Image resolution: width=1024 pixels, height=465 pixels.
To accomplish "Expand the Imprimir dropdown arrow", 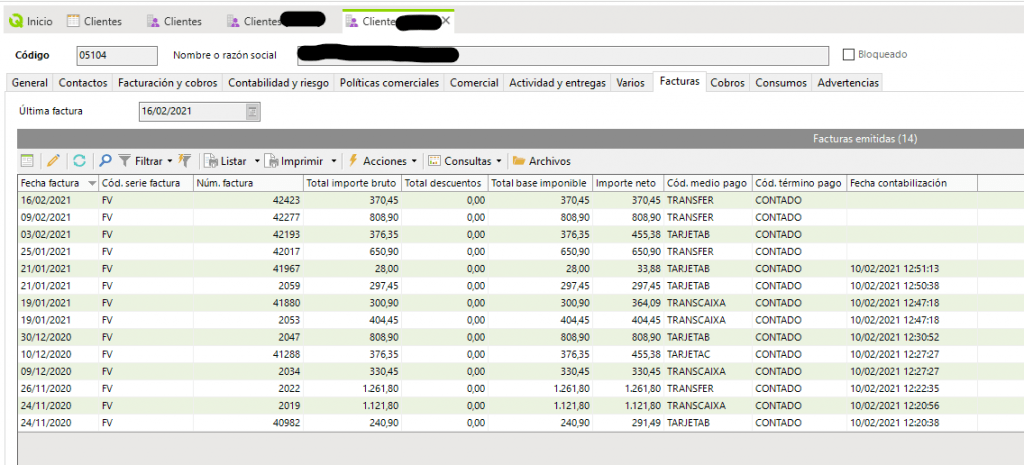I will pyautogui.click(x=334, y=161).
